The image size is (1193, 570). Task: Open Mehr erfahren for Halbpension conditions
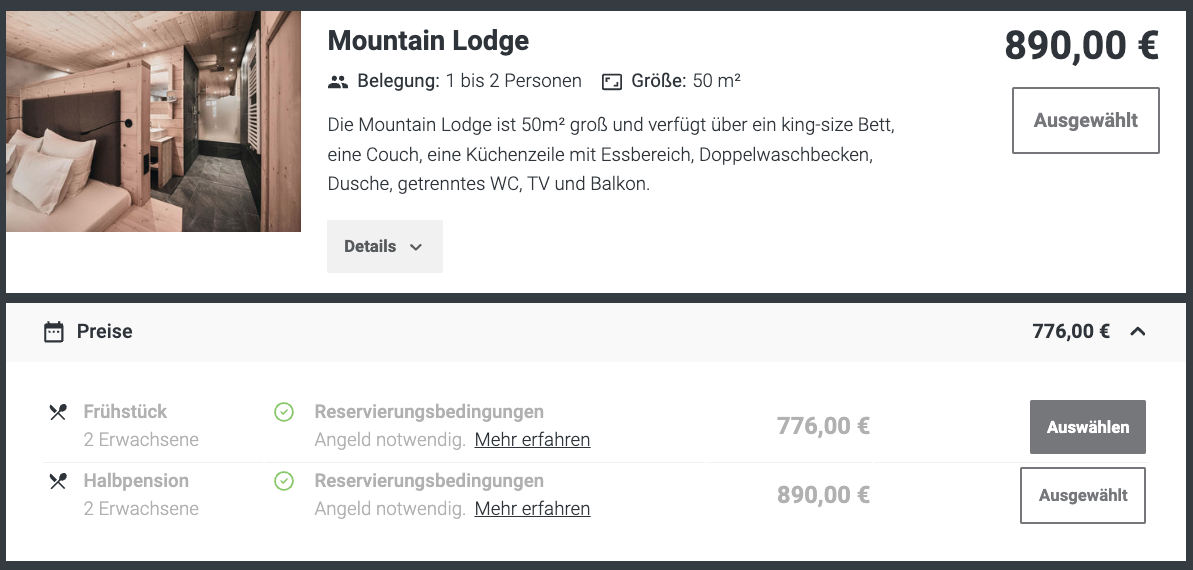[533, 508]
